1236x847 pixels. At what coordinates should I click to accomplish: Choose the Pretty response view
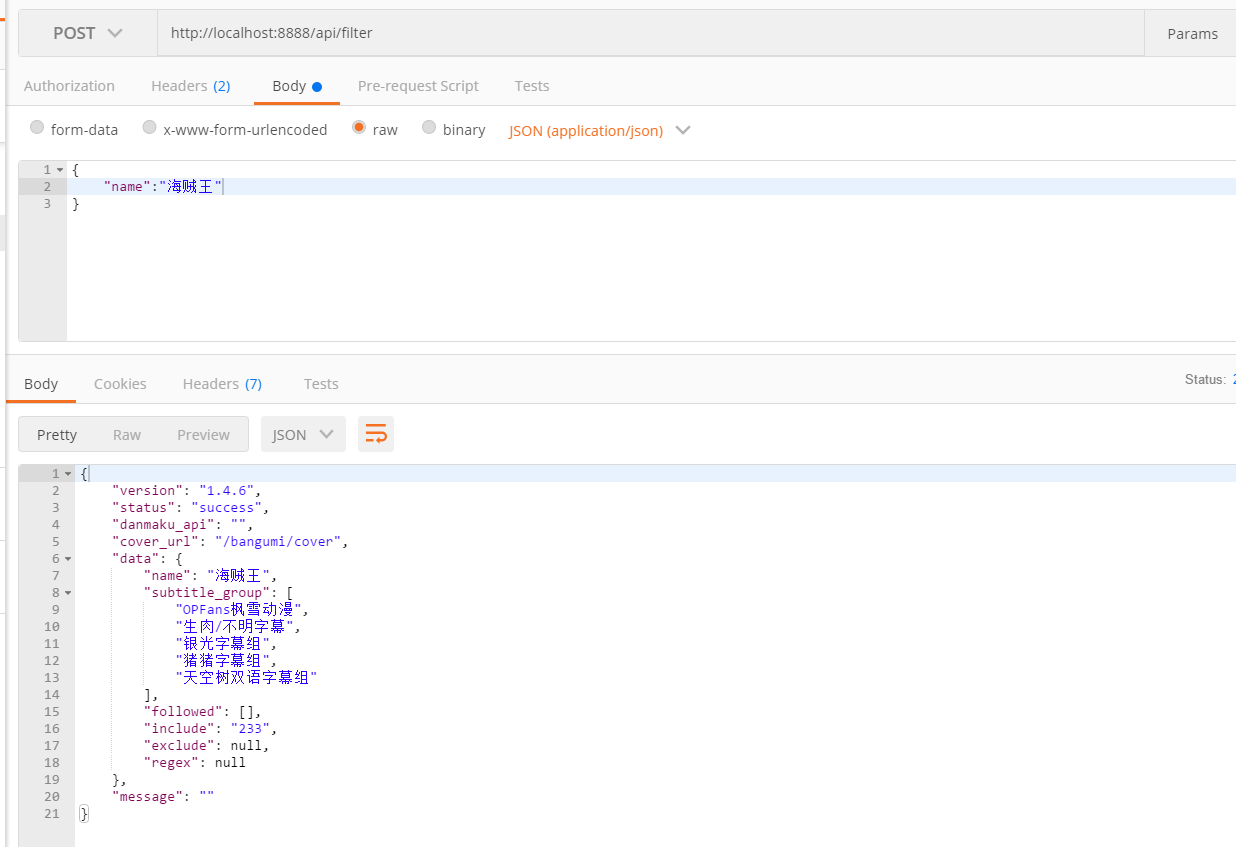[57, 434]
